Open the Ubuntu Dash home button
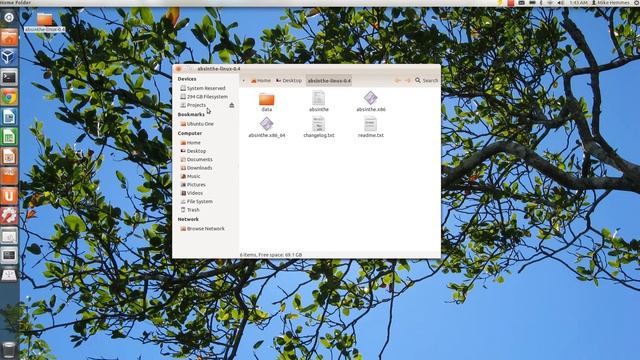The width and height of the screenshot is (640, 360). point(9,17)
